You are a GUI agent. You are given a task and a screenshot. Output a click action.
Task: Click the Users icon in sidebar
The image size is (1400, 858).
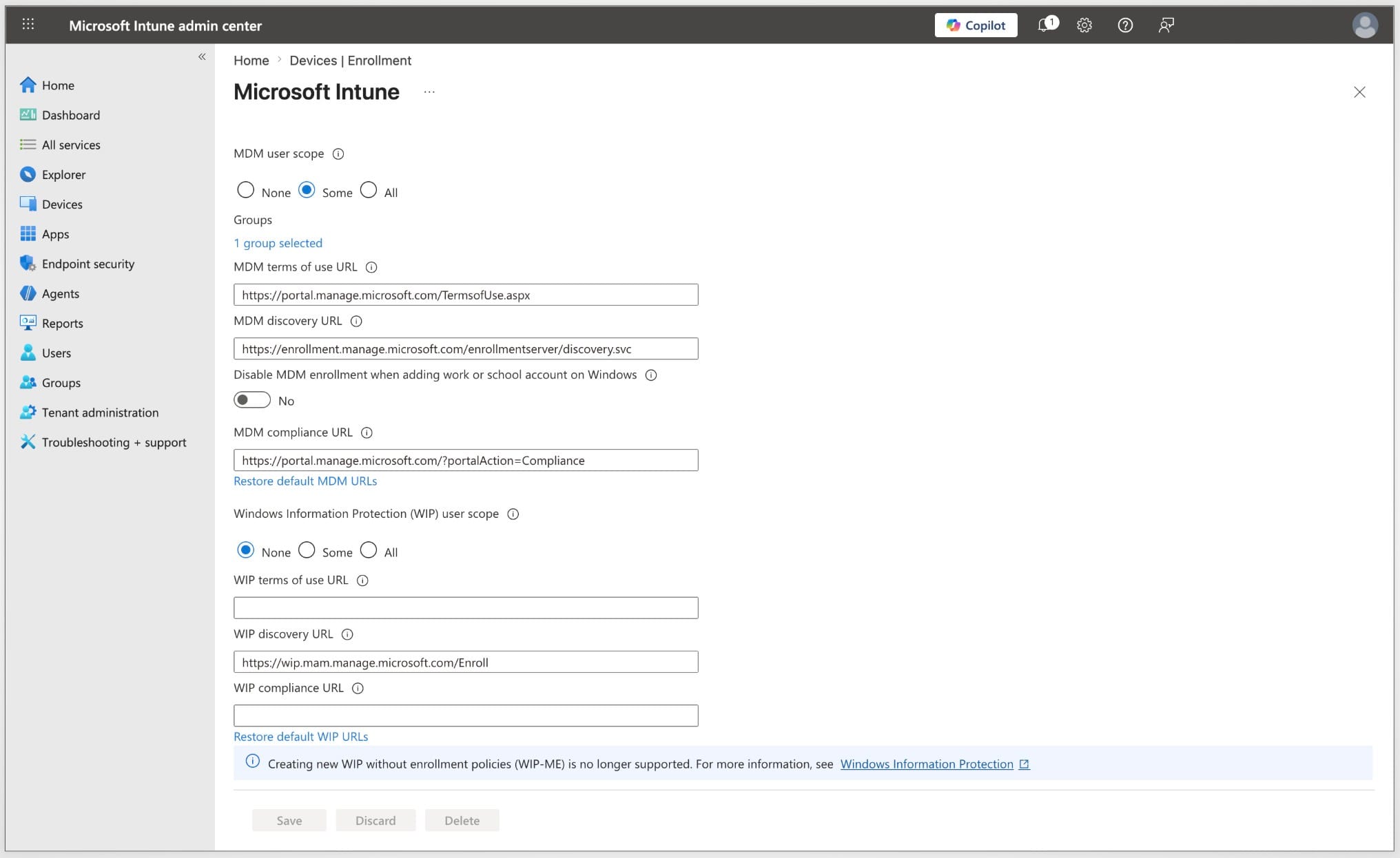28,353
